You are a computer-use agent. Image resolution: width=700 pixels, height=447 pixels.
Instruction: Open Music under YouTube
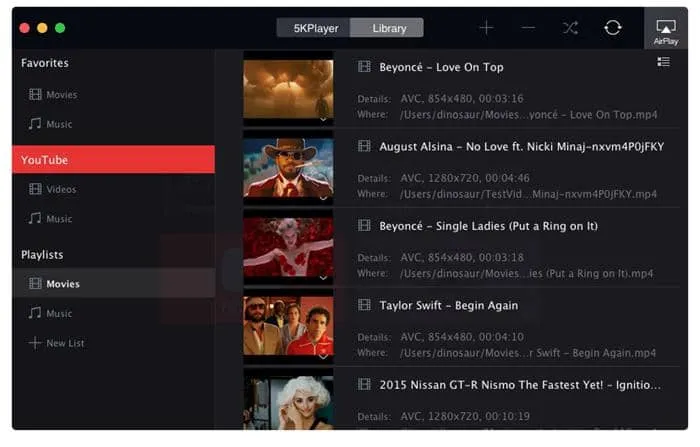coord(50,219)
